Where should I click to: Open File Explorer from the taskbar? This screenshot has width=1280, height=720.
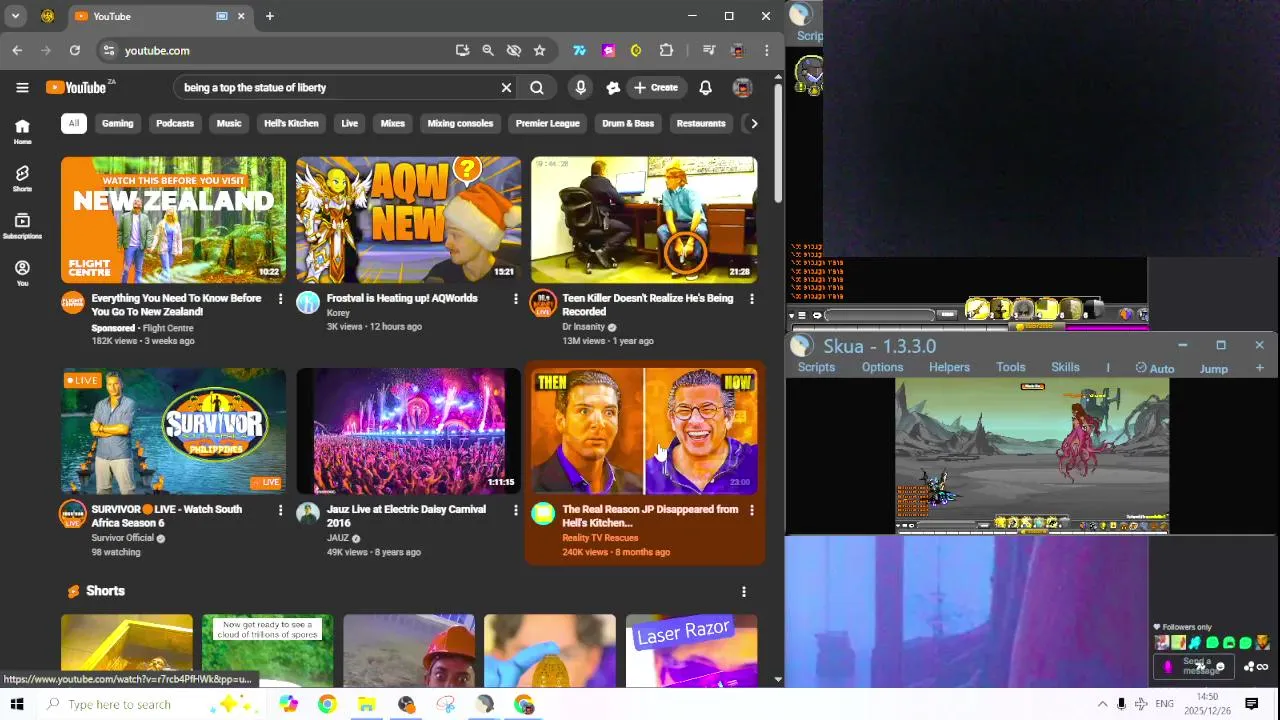pyautogui.click(x=366, y=704)
